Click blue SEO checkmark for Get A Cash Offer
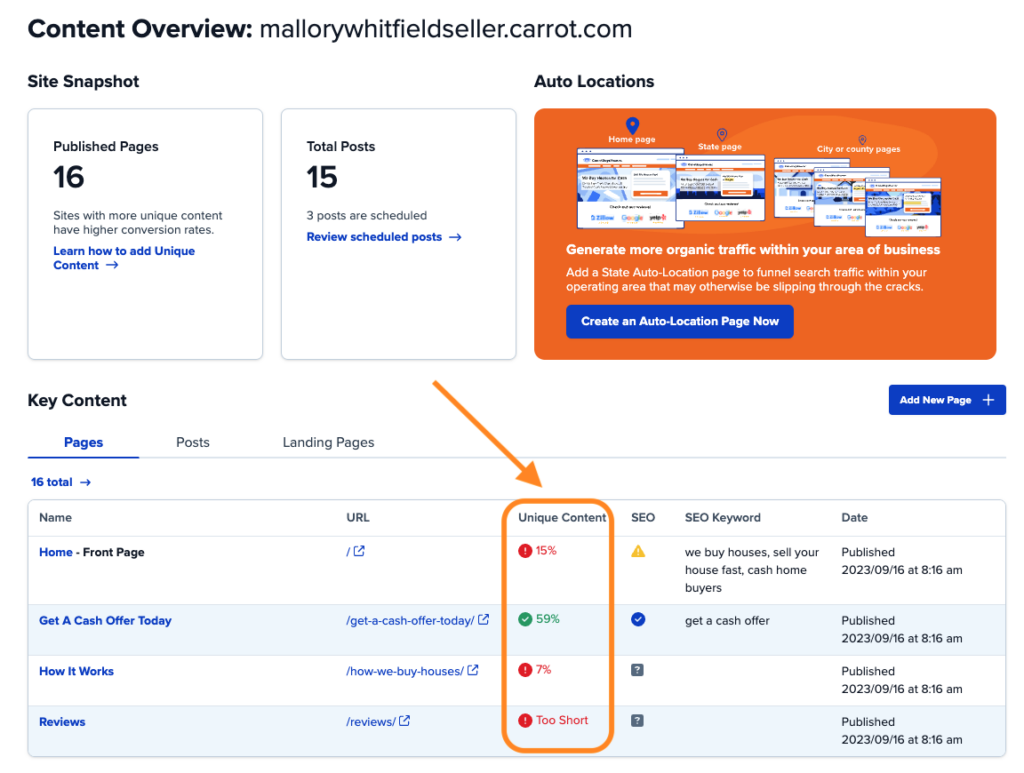Image resolution: width=1024 pixels, height=773 pixels. pos(638,620)
